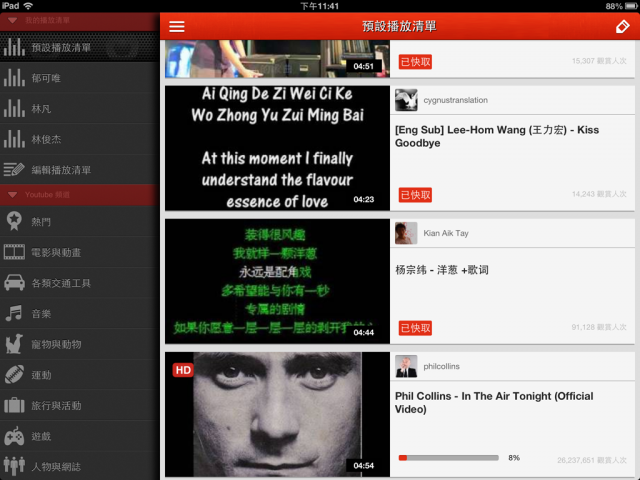Open 旅行與活動 suitcase icon
The width and height of the screenshot is (640, 480).
(14, 405)
